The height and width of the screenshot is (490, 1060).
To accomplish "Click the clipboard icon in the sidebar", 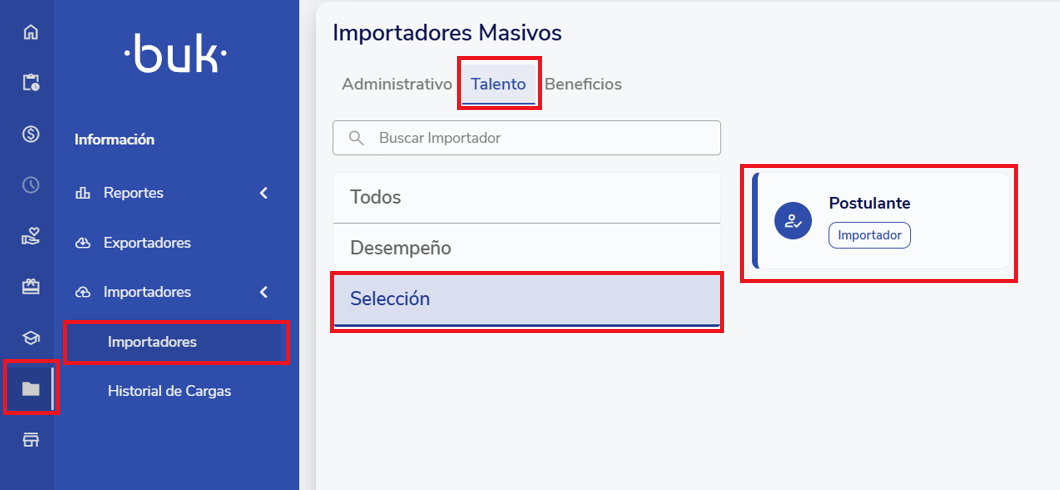I will pos(31,83).
